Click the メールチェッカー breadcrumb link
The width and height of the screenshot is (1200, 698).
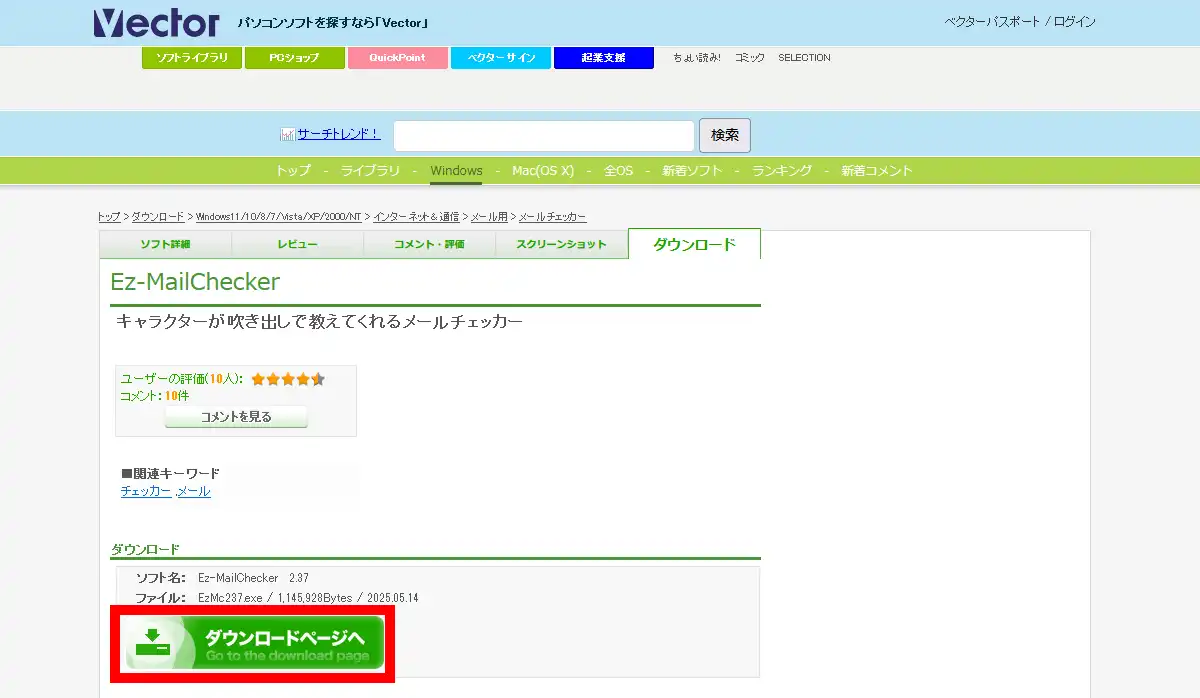[553, 217]
